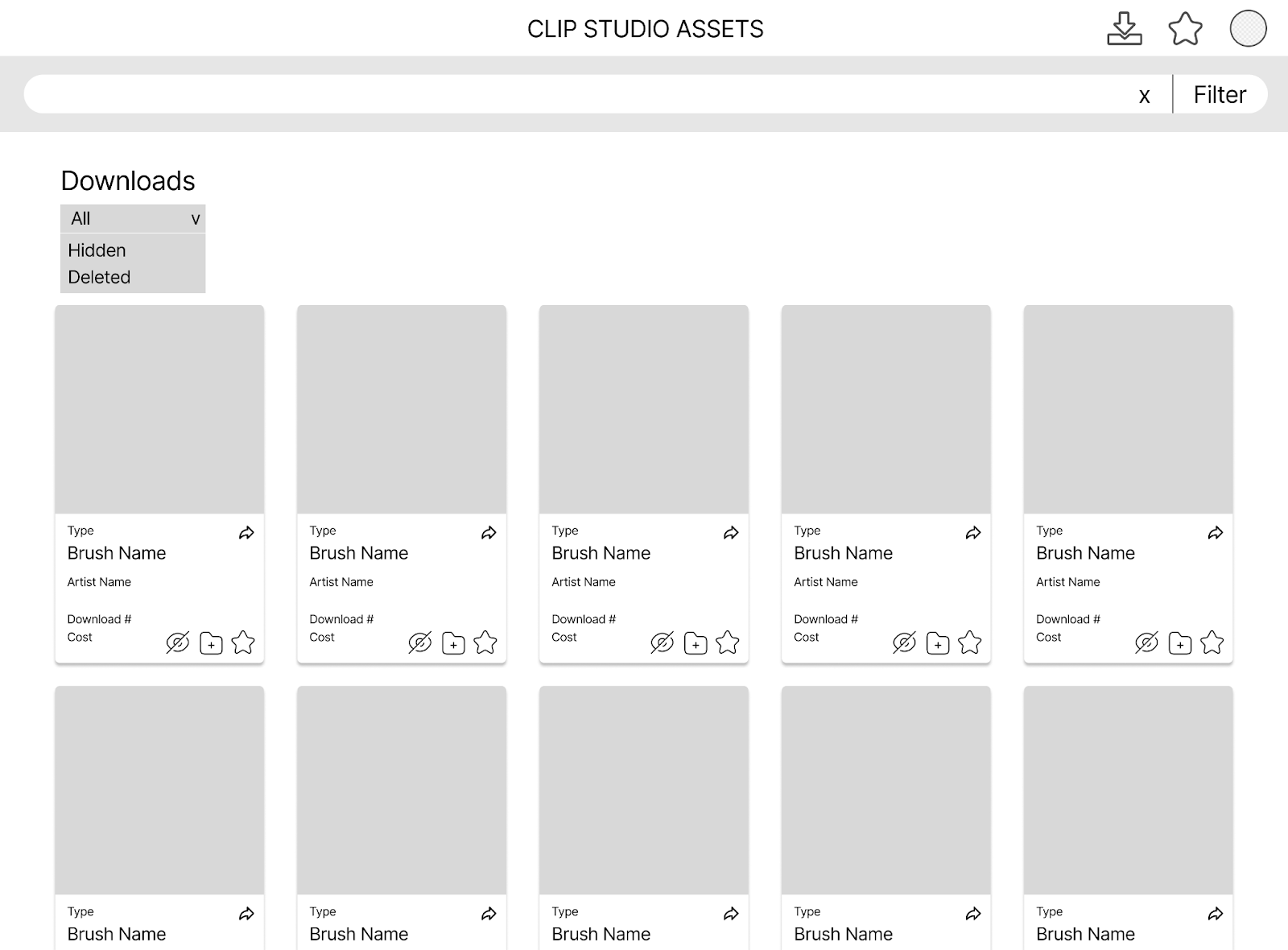Open the second bottom-row card thumbnail

pos(402,790)
